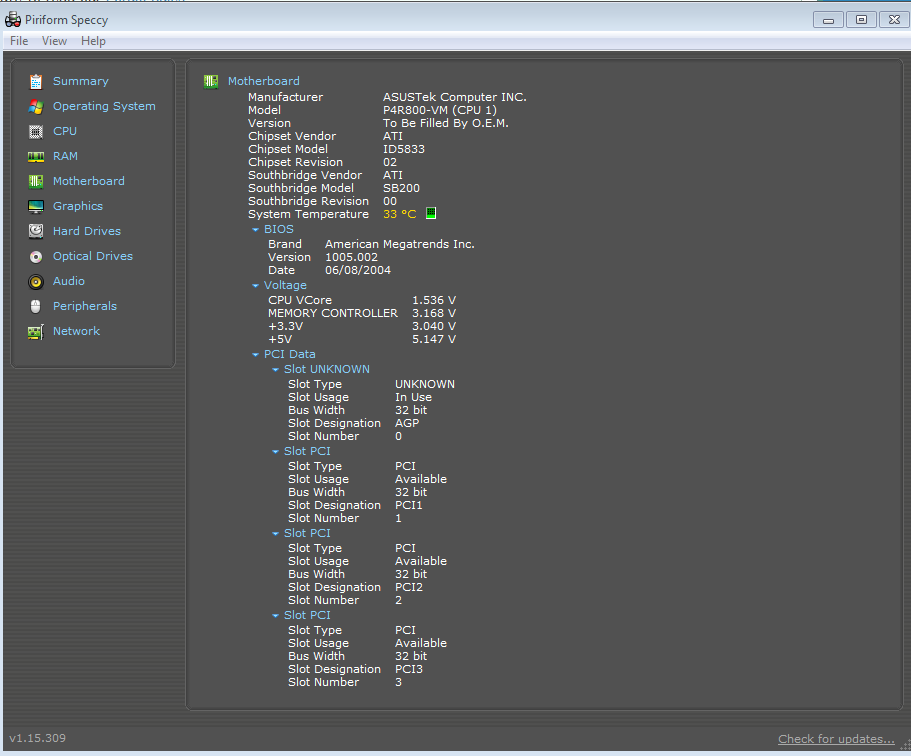Click the Graphics monitor icon in sidebar
This screenshot has width=911, height=756.
(36, 207)
